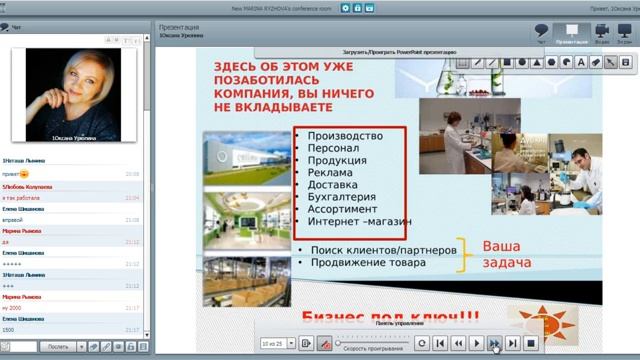
Task: Open the Screen sharing monitor tab
Action: click(624, 33)
